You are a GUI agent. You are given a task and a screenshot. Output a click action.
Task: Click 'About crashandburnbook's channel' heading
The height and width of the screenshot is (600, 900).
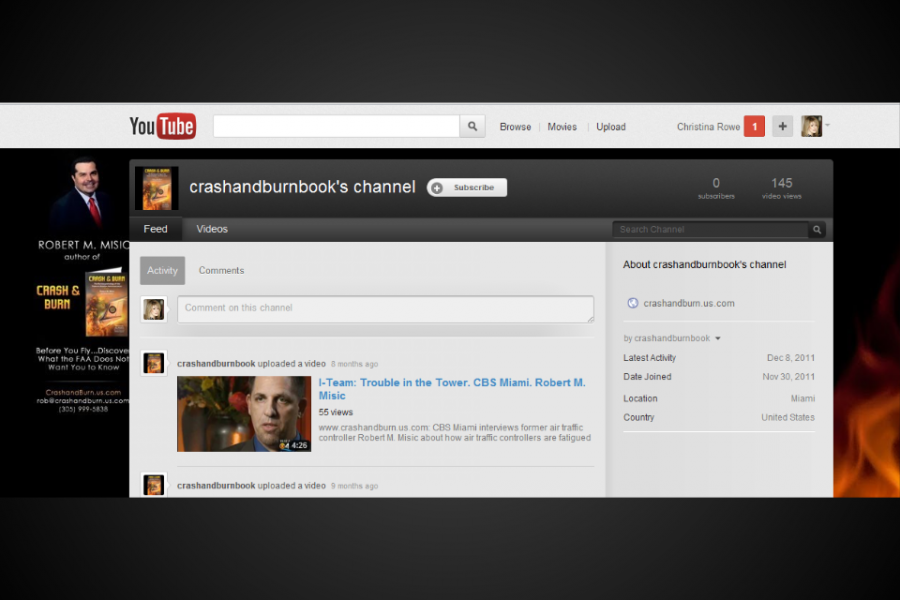[705, 265]
